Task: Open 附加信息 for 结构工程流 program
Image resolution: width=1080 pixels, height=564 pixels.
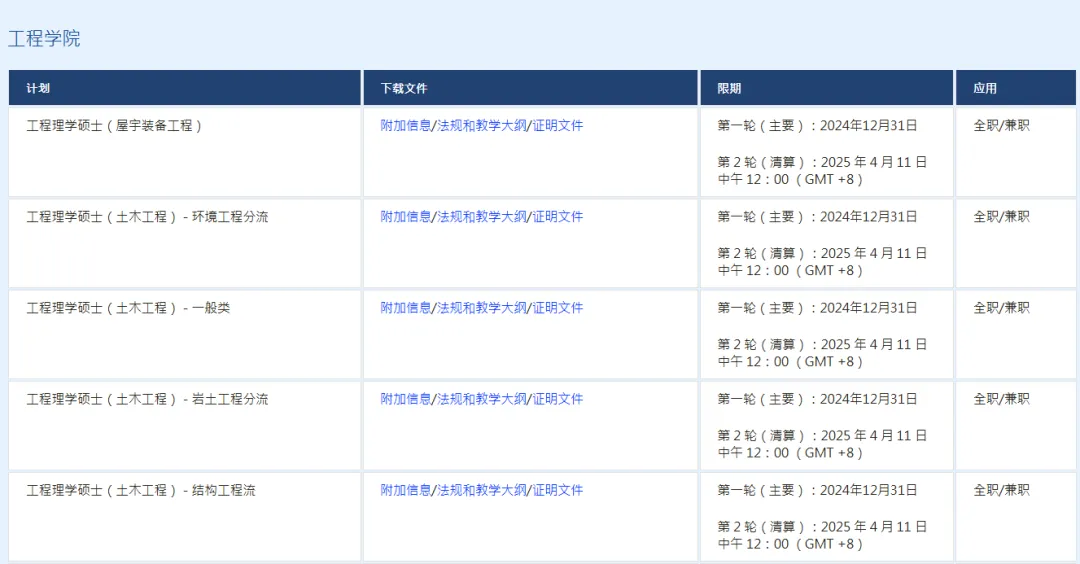Action: (406, 490)
